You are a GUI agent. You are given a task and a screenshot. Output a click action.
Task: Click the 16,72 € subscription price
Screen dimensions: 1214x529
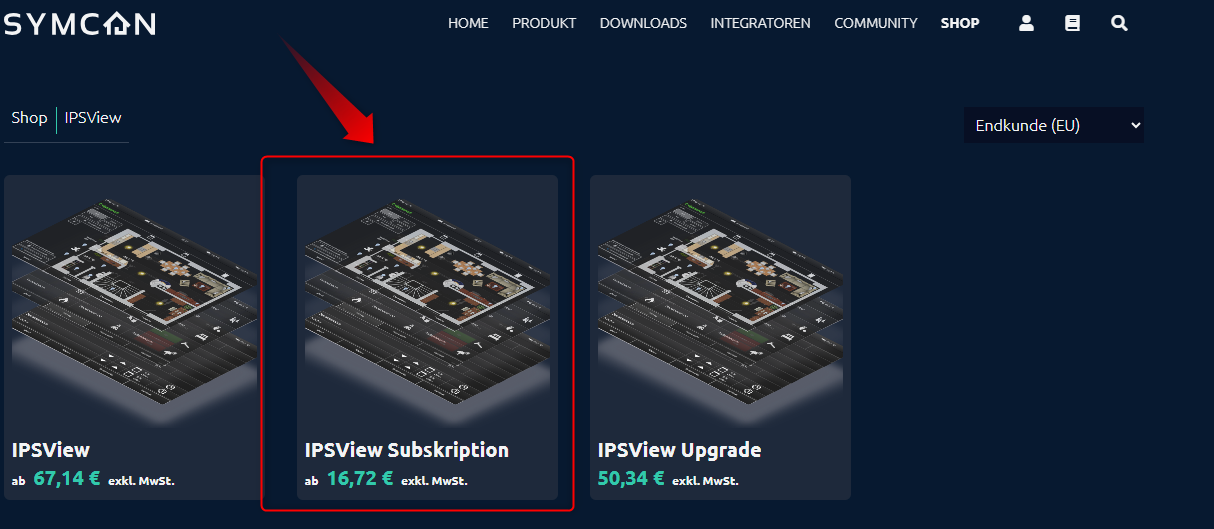point(360,479)
